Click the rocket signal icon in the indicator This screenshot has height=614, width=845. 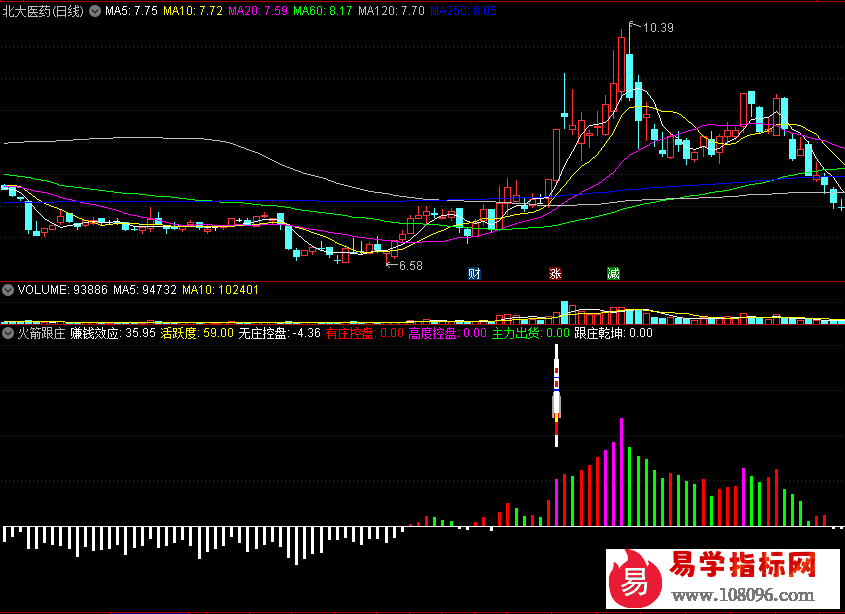[557, 396]
